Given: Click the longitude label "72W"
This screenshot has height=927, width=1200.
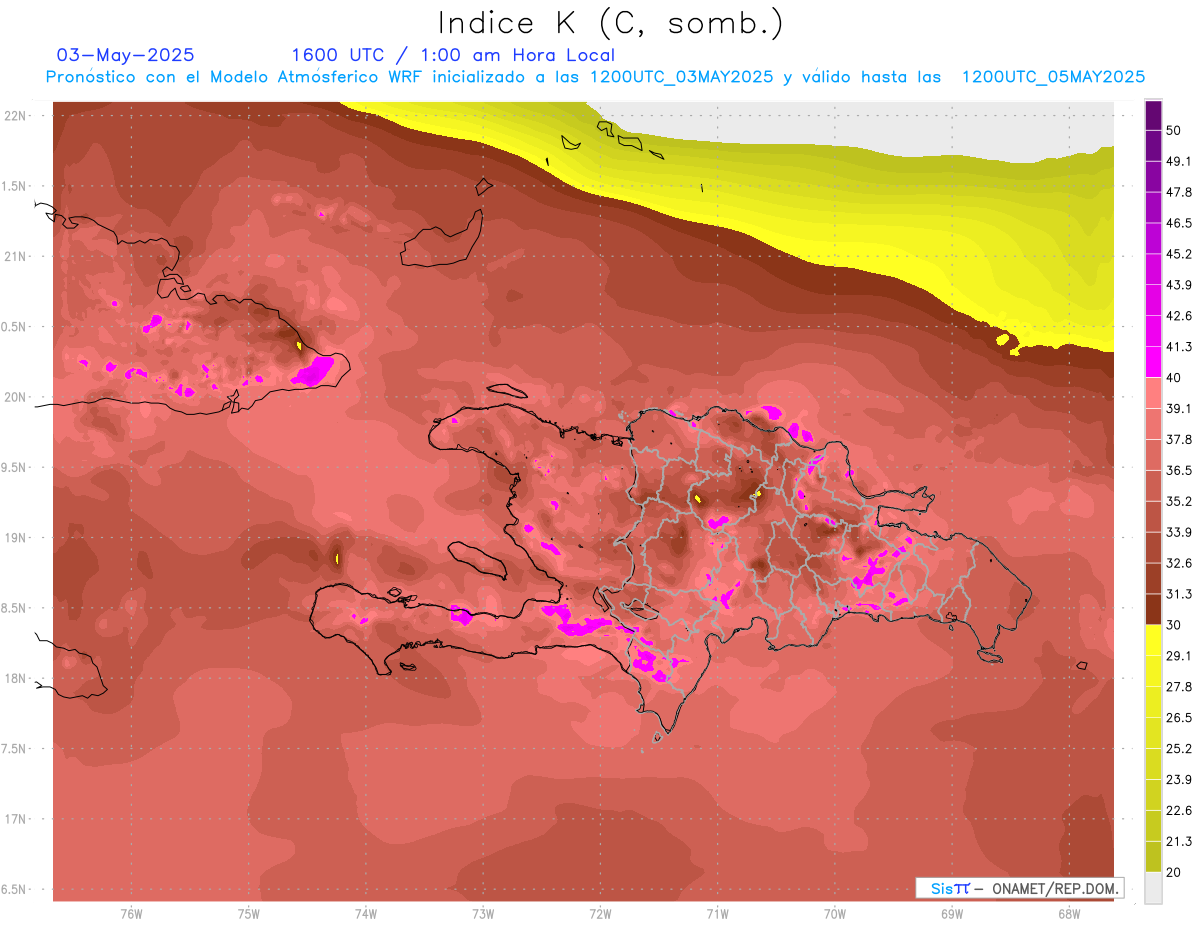Looking at the screenshot, I should [x=600, y=913].
